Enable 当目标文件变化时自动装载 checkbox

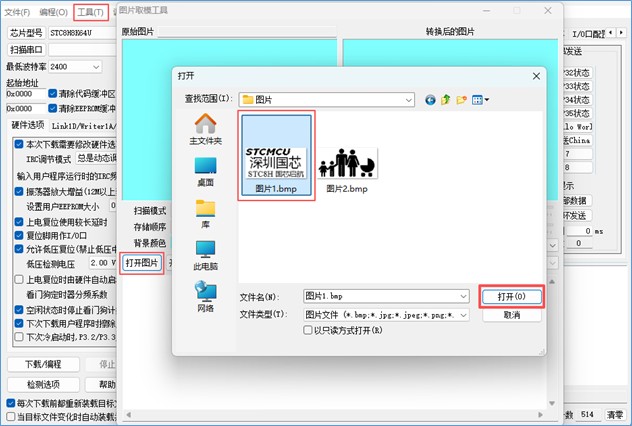pyautogui.click(x=11, y=416)
